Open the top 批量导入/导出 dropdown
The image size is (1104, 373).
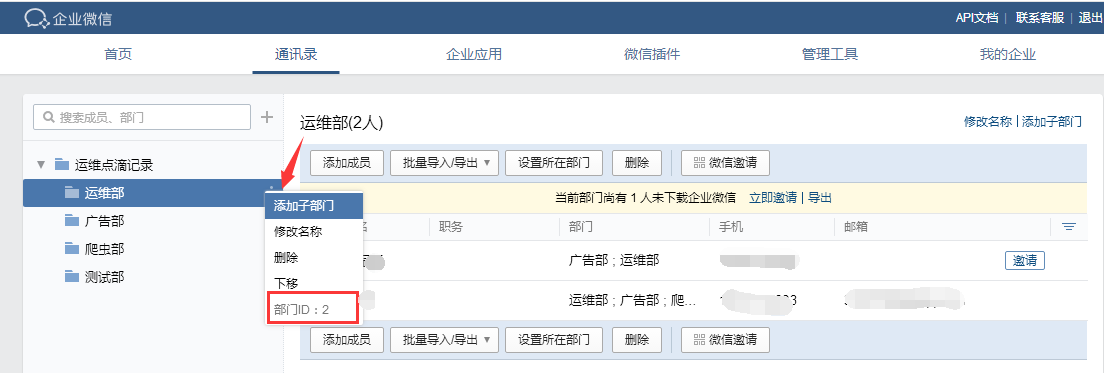click(x=444, y=163)
